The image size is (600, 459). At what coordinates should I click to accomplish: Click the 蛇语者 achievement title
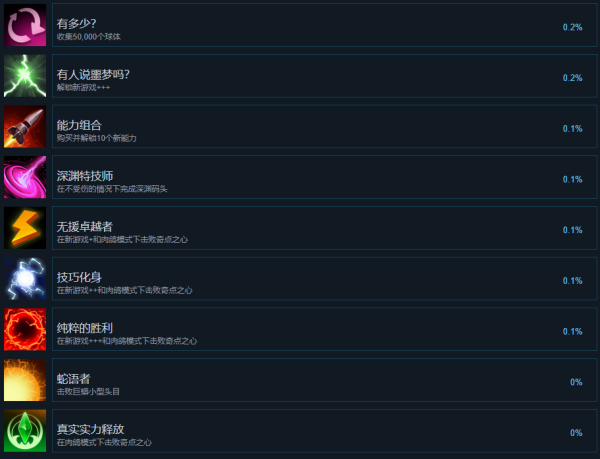(73, 379)
